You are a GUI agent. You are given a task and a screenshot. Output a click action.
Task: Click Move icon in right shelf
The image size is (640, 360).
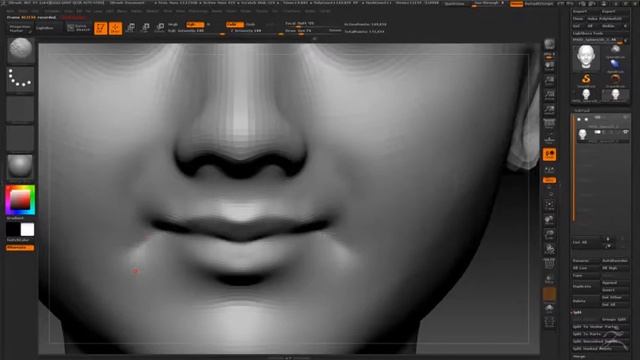click(x=549, y=220)
